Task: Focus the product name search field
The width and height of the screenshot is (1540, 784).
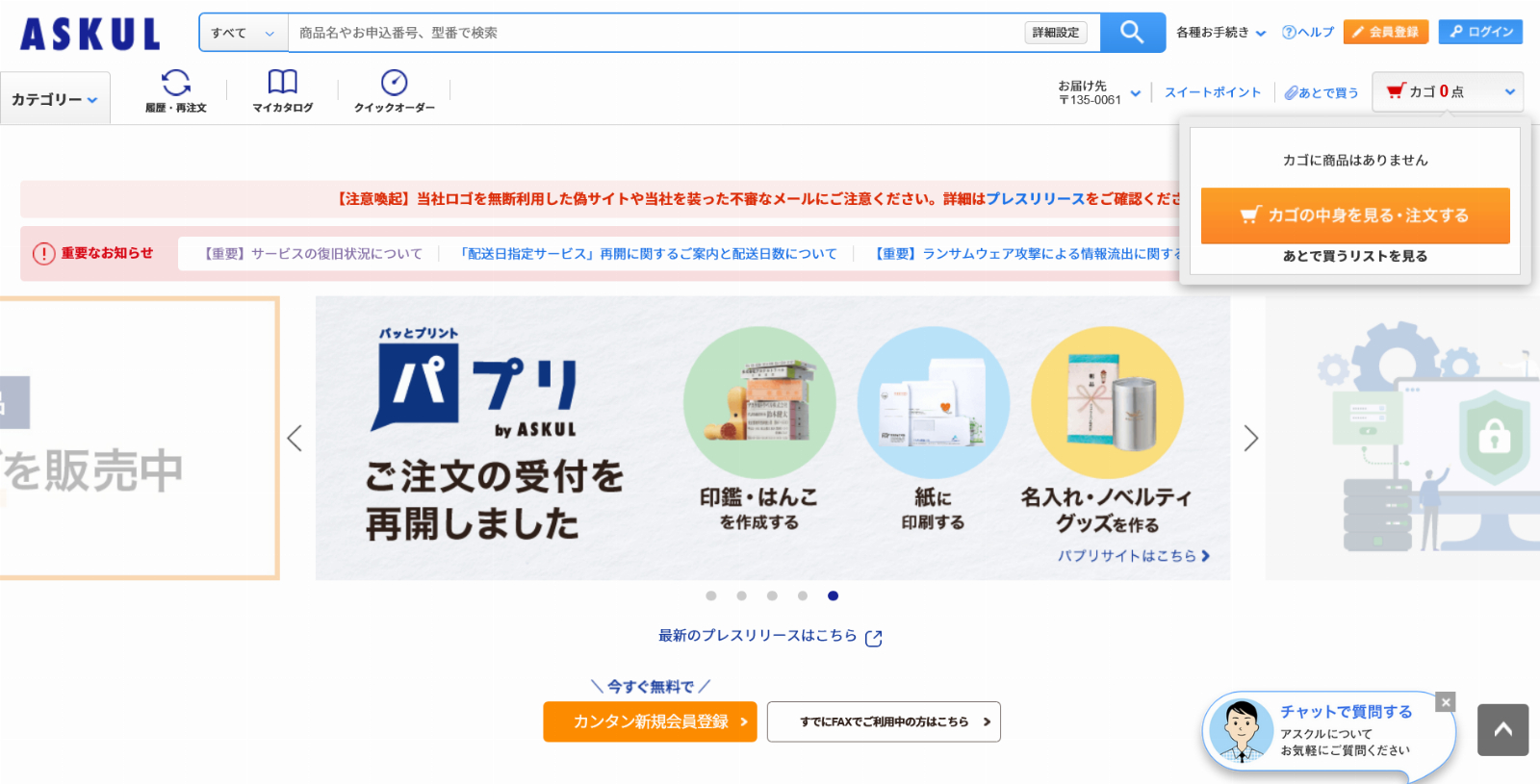Action: pos(654,33)
